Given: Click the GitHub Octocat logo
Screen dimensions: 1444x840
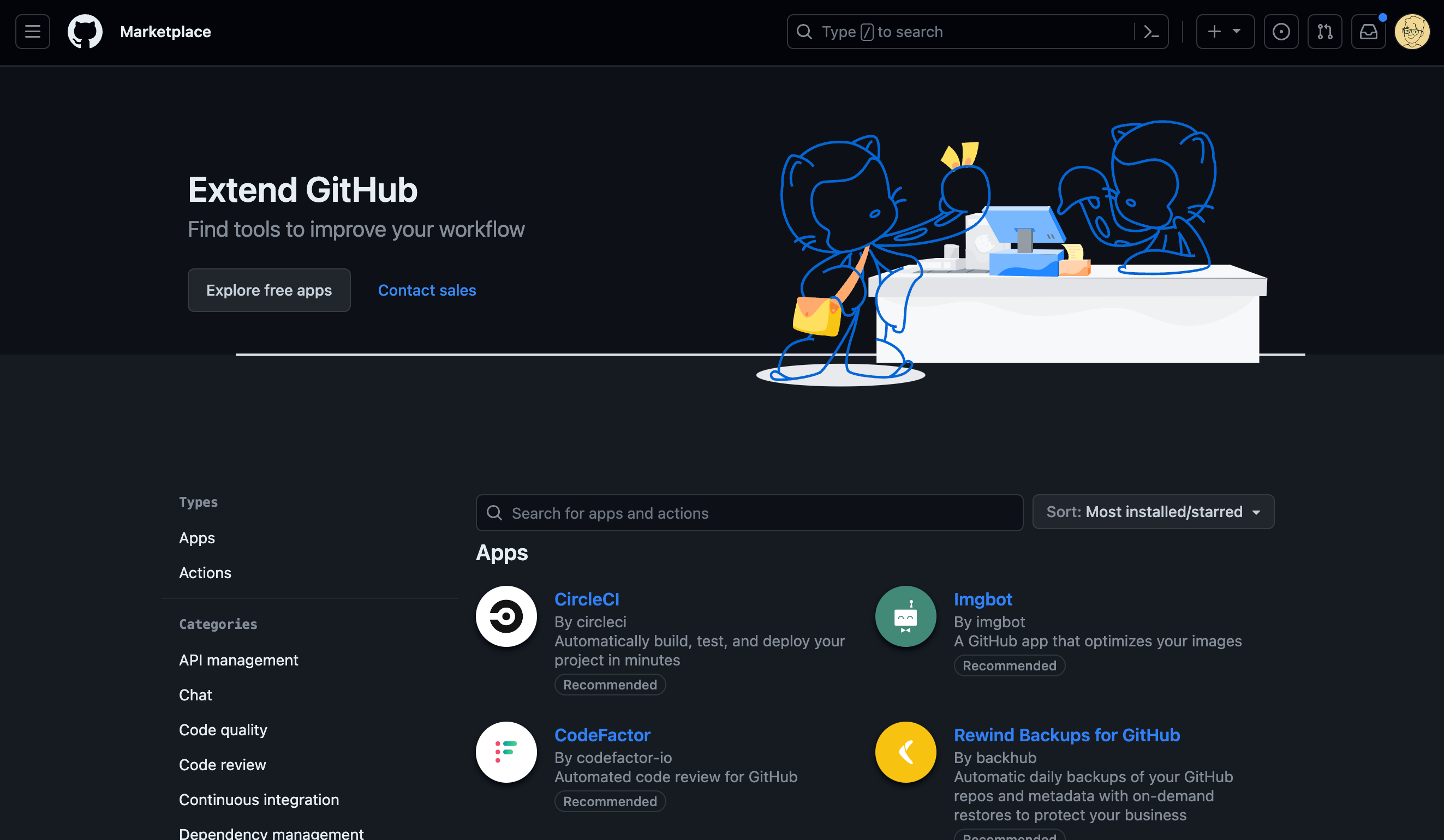Looking at the screenshot, I should point(85,32).
